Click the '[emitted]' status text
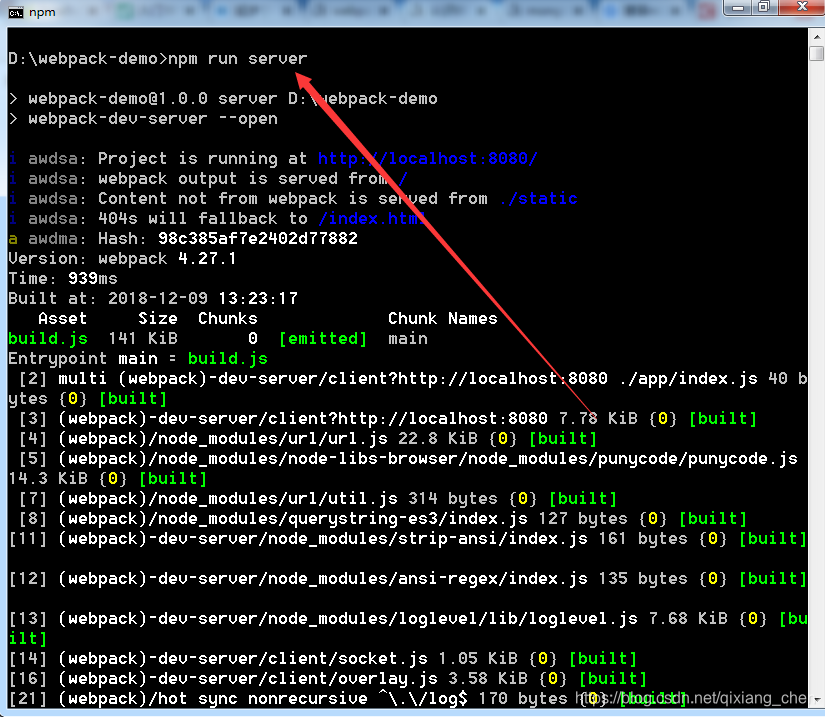Viewport: 825px width, 717px height. pos(323,338)
